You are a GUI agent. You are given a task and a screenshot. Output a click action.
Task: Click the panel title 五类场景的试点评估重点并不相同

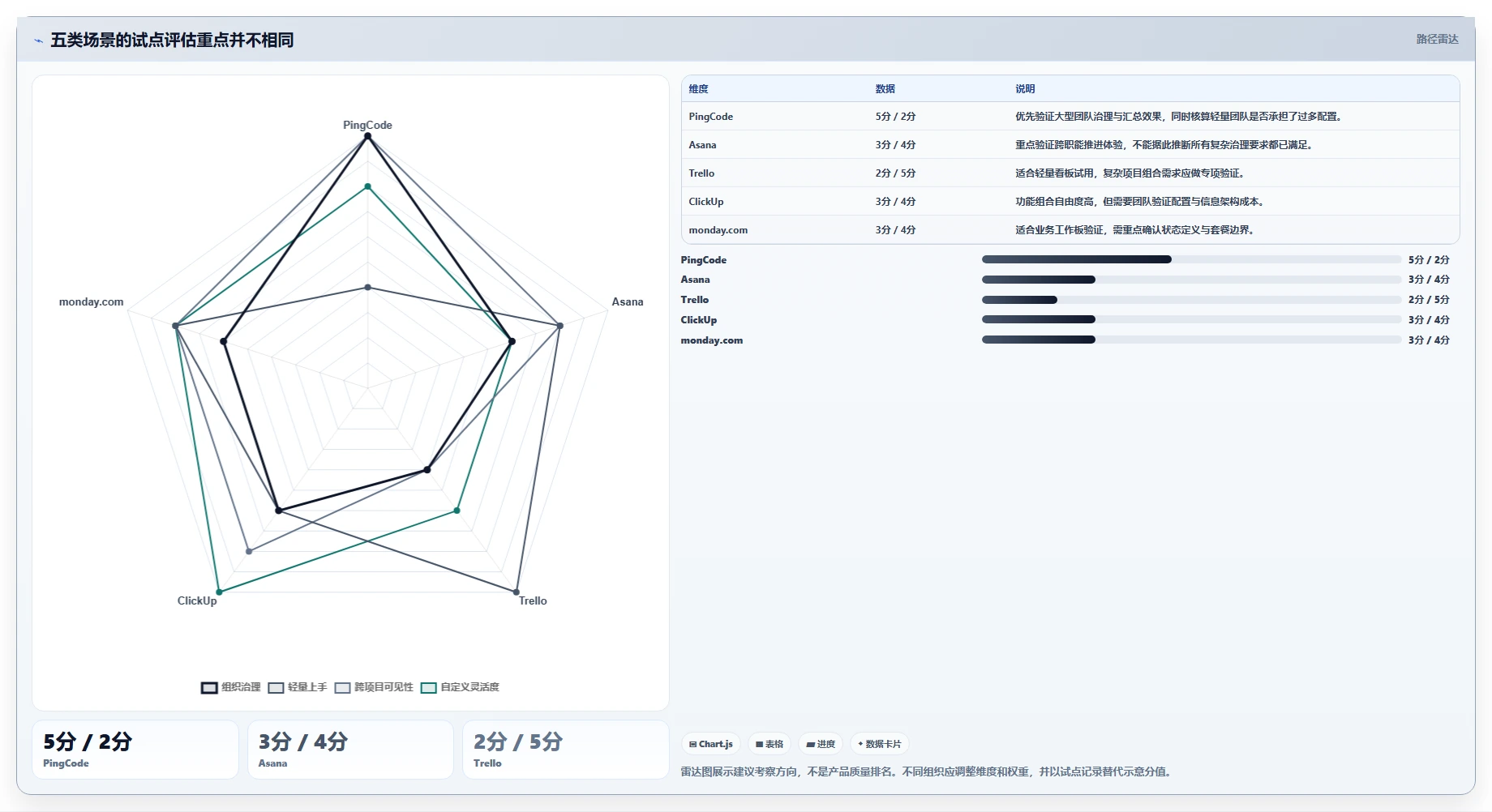coord(172,41)
